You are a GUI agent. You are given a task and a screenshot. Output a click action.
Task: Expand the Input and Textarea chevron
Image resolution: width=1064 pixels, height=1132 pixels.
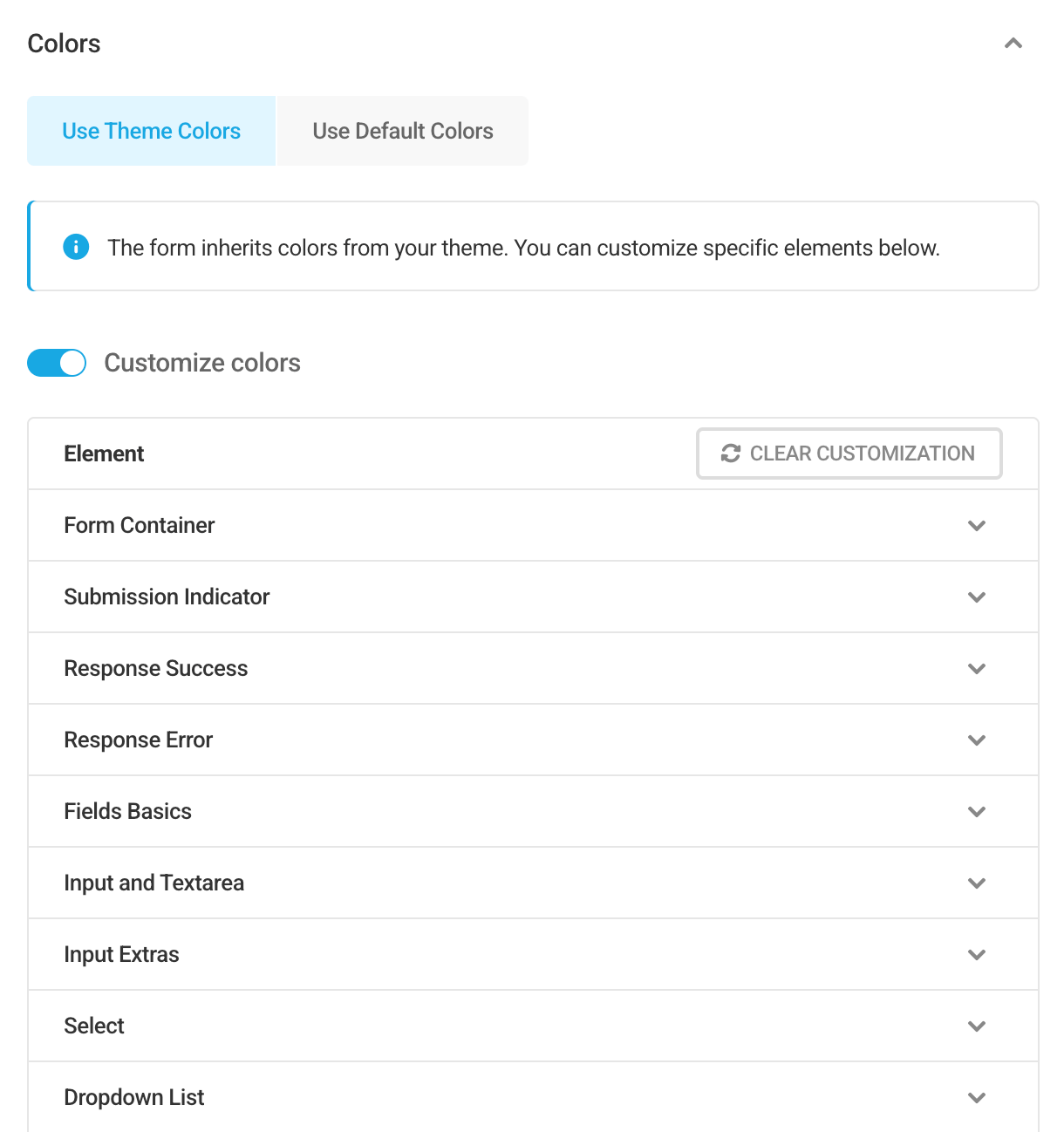click(x=976, y=883)
